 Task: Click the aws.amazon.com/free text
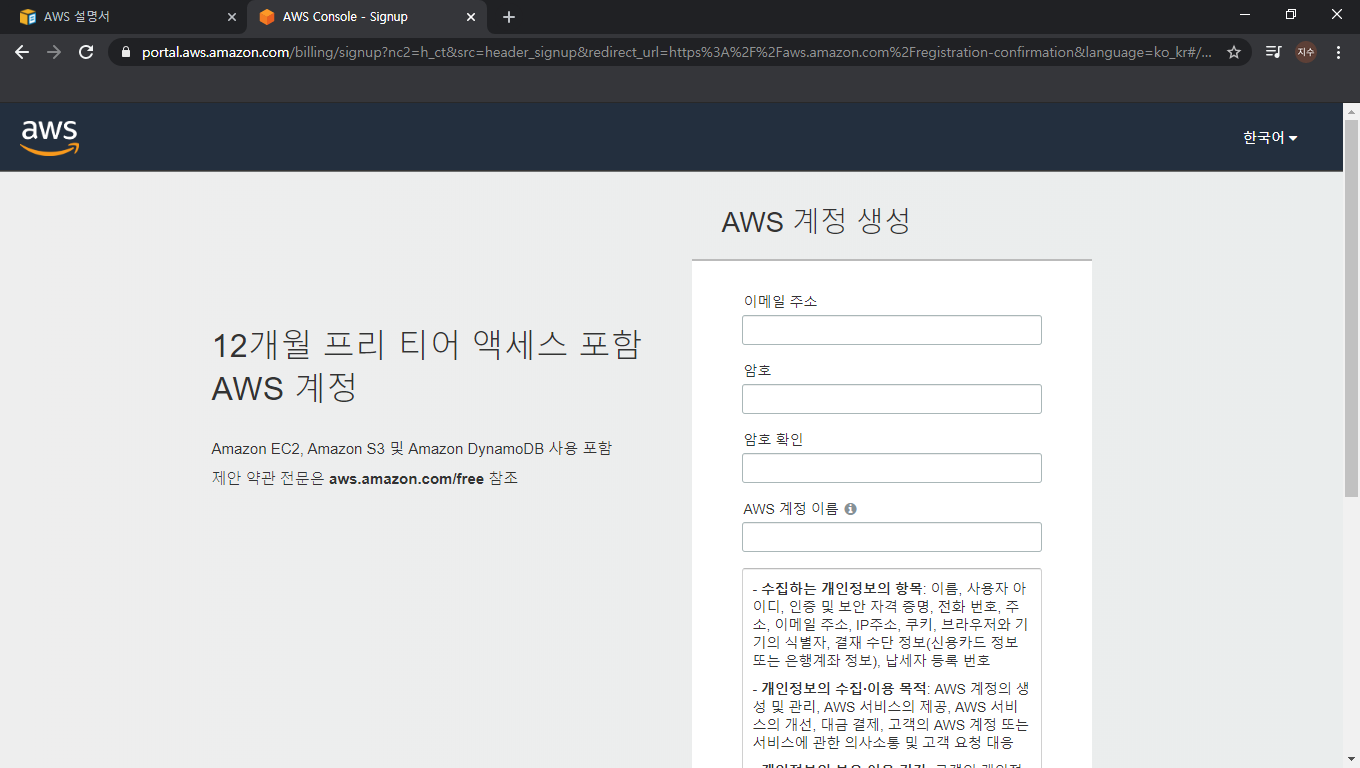coord(406,478)
